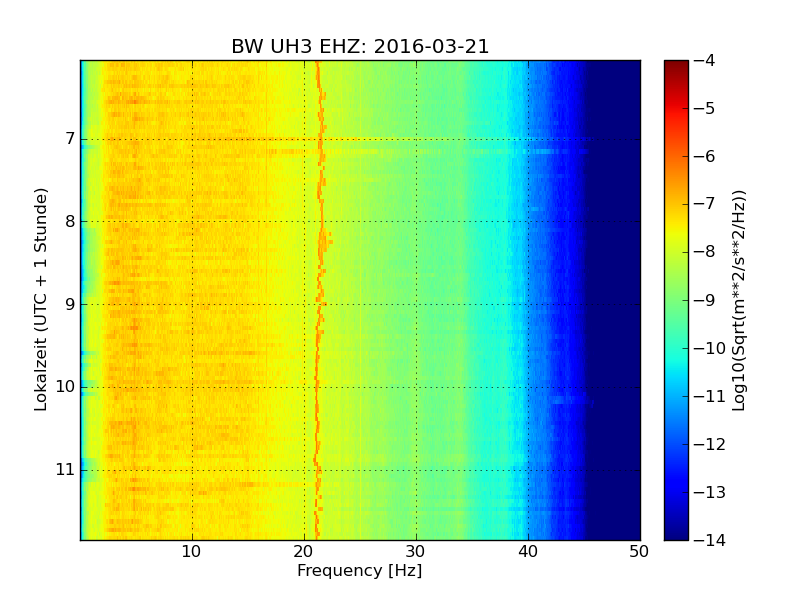Click y-axis tick label 8
Screen dimensions: 800x600
(x=70, y=221)
